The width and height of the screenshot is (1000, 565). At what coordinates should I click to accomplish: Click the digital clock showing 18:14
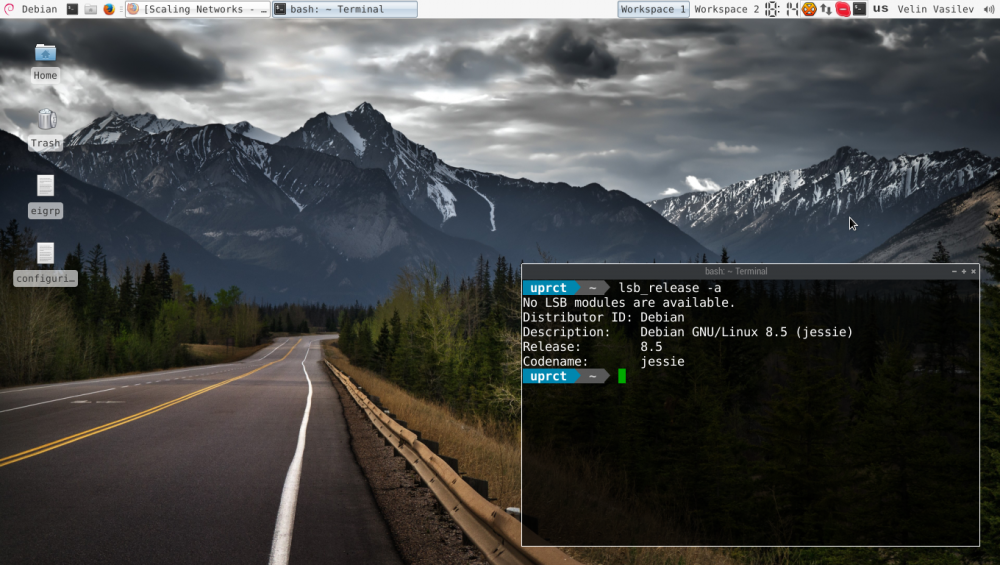pyautogui.click(x=782, y=9)
